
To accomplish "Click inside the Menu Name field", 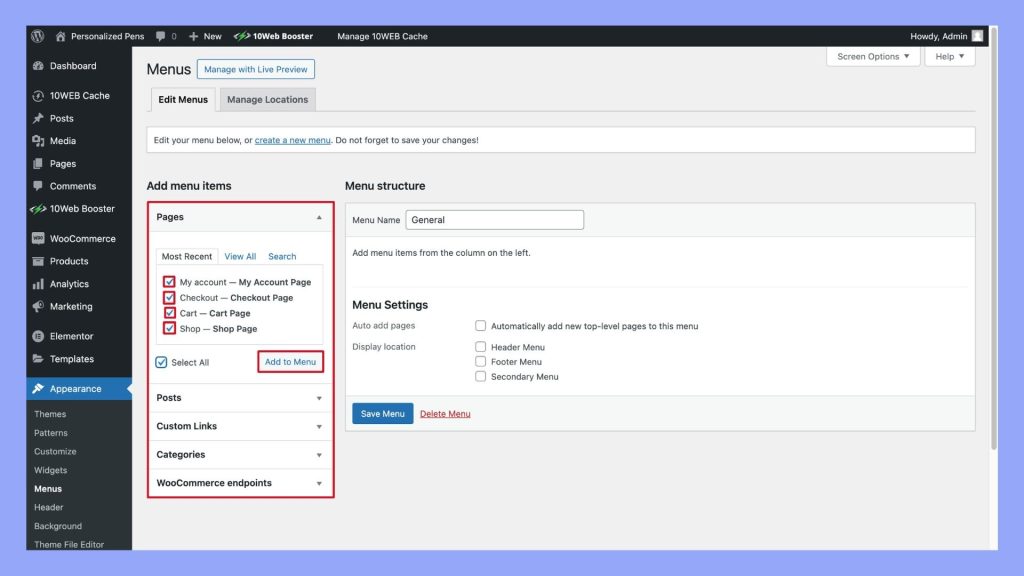I will click(x=494, y=219).
